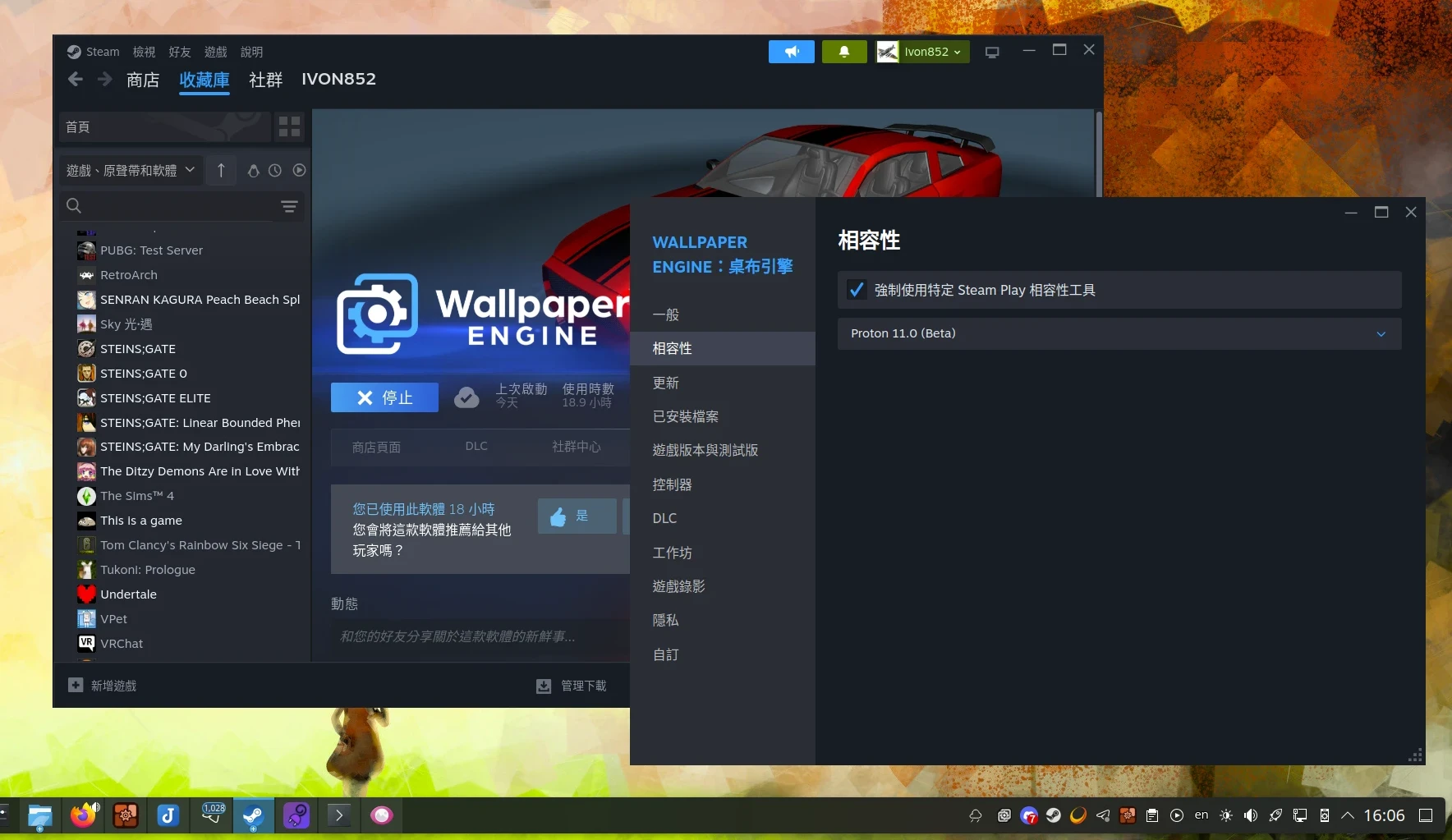
Task: Open the volume control in system tray
Action: click(1250, 815)
